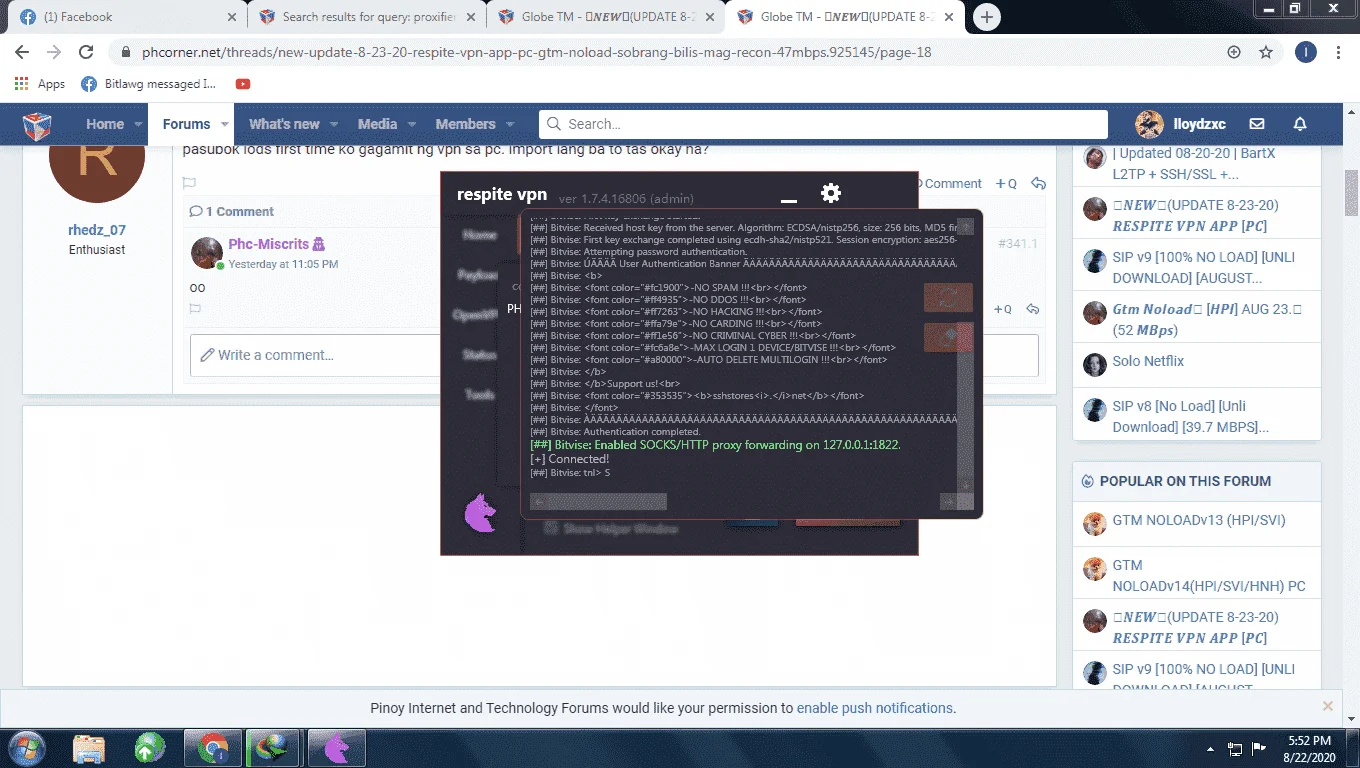This screenshot has width=1360, height=768.
Task: Reload the current page
Action: click(86, 52)
